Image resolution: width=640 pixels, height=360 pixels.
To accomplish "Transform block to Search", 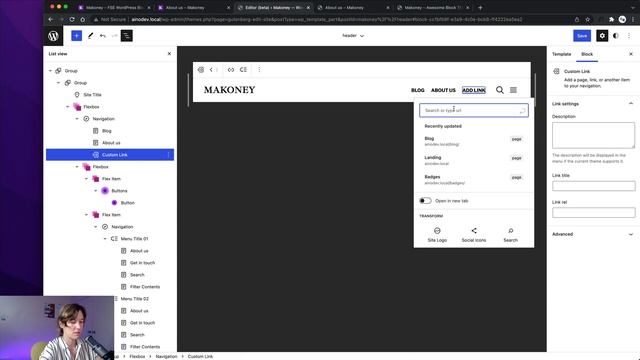I will click(511, 235).
